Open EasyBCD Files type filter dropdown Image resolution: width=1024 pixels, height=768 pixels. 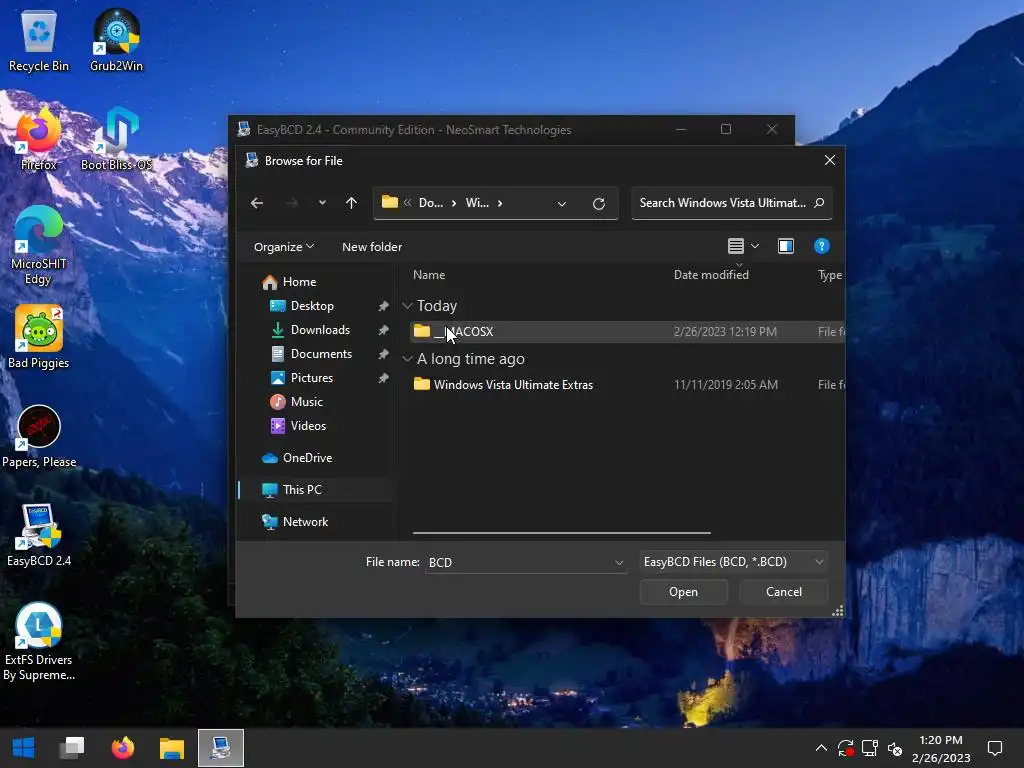733,562
